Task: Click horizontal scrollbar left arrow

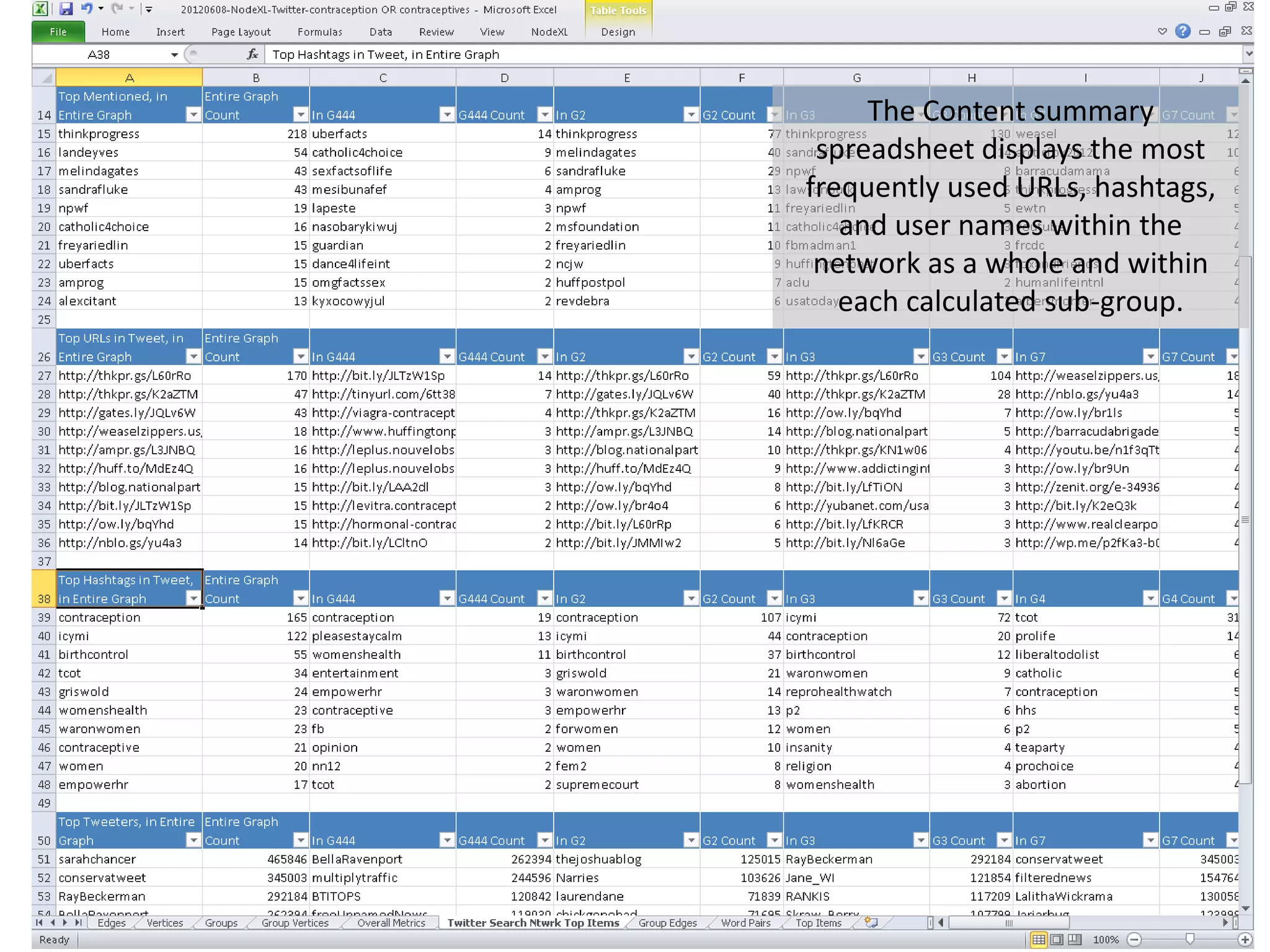Action: (x=941, y=923)
